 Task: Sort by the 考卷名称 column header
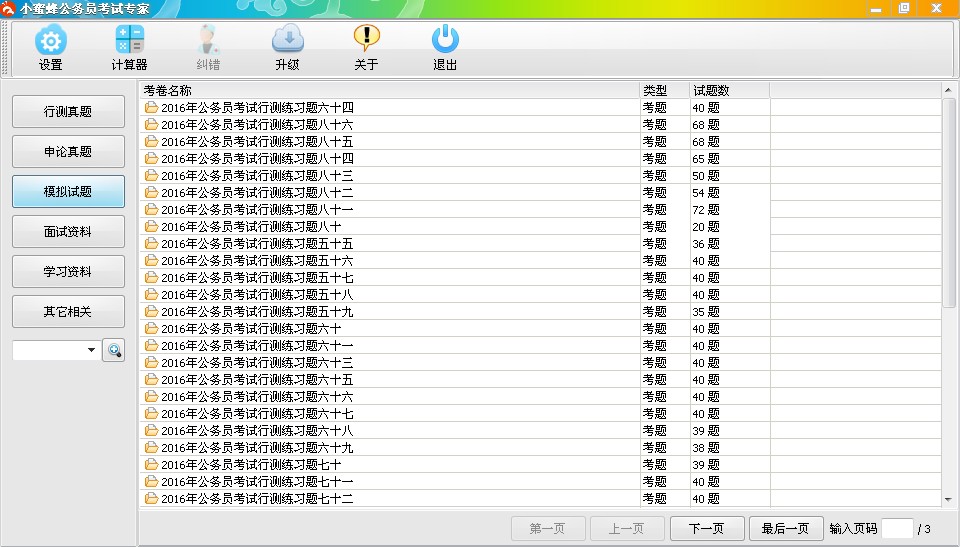(390, 91)
